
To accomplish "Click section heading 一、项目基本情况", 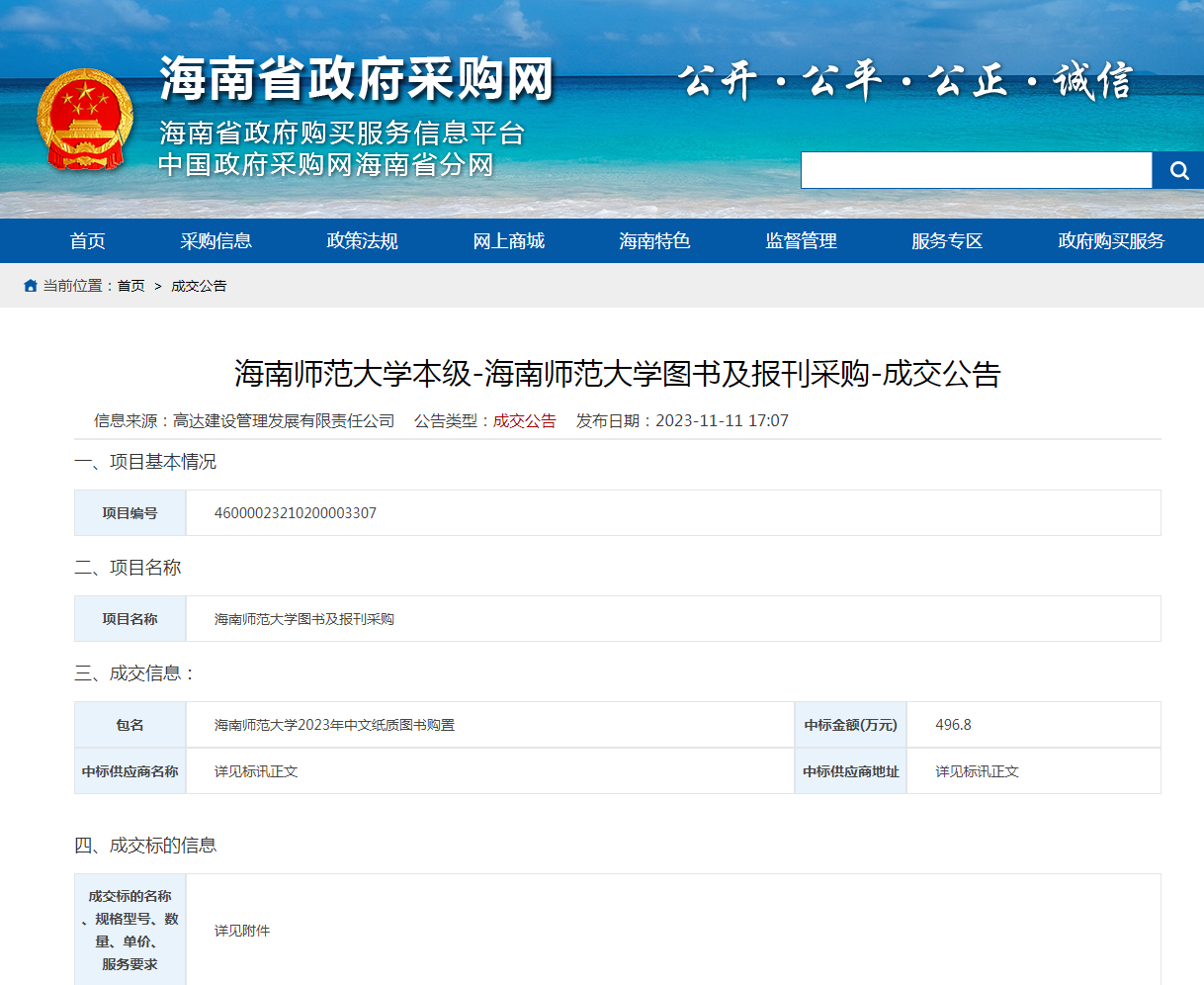I will [145, 462].
